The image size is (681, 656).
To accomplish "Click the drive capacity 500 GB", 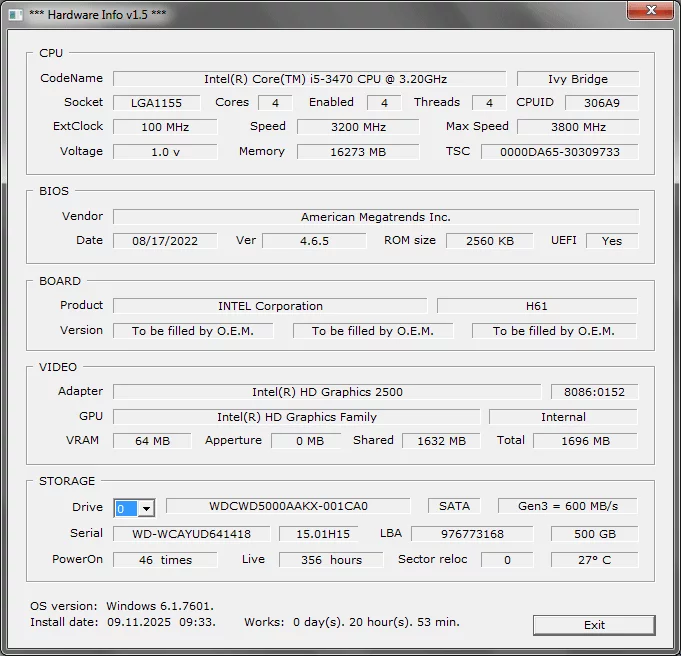I will pos(595,534).
